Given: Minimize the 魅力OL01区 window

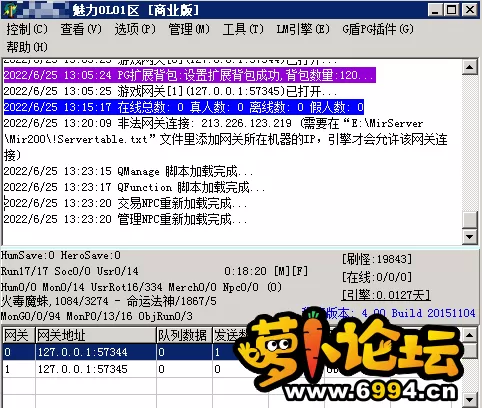Looking at the screenshot, I should [435, 10].
